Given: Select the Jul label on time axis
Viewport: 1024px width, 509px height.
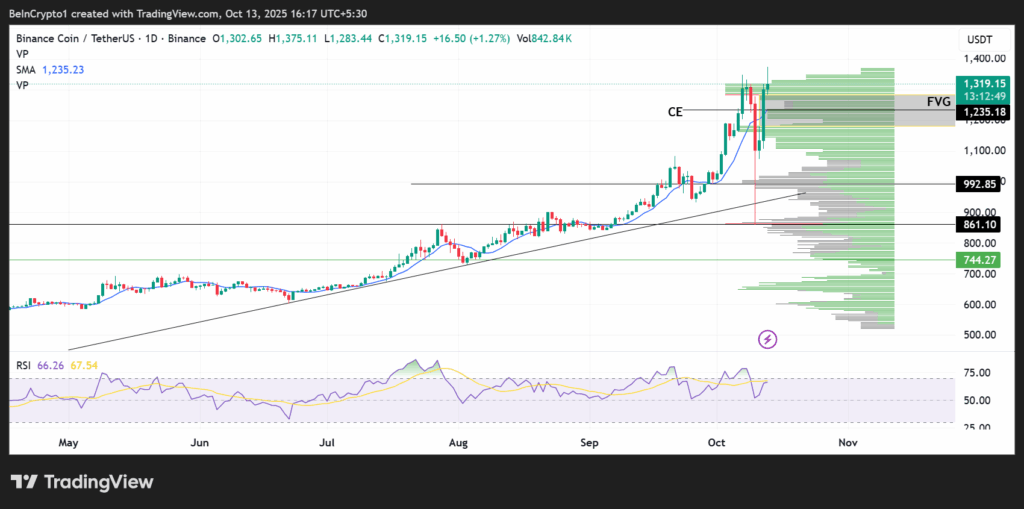Looking at the screenshot, I should 327,441.
